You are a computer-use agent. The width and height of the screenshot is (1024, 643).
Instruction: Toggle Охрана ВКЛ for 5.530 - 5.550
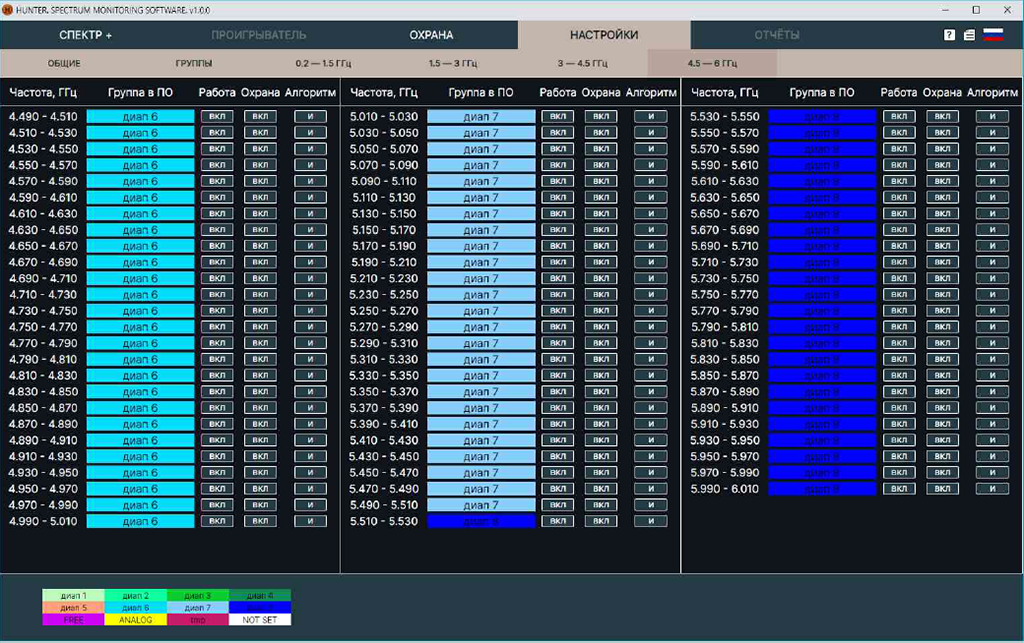tap(942, 116)
